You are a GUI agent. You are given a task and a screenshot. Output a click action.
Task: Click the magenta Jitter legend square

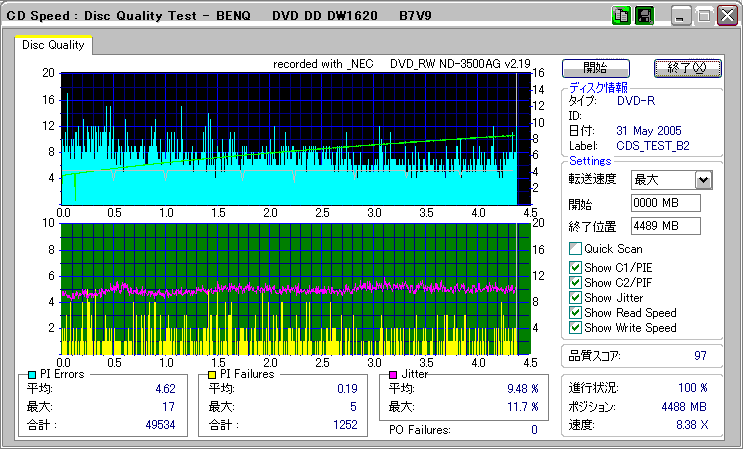(x=395, y=374)
